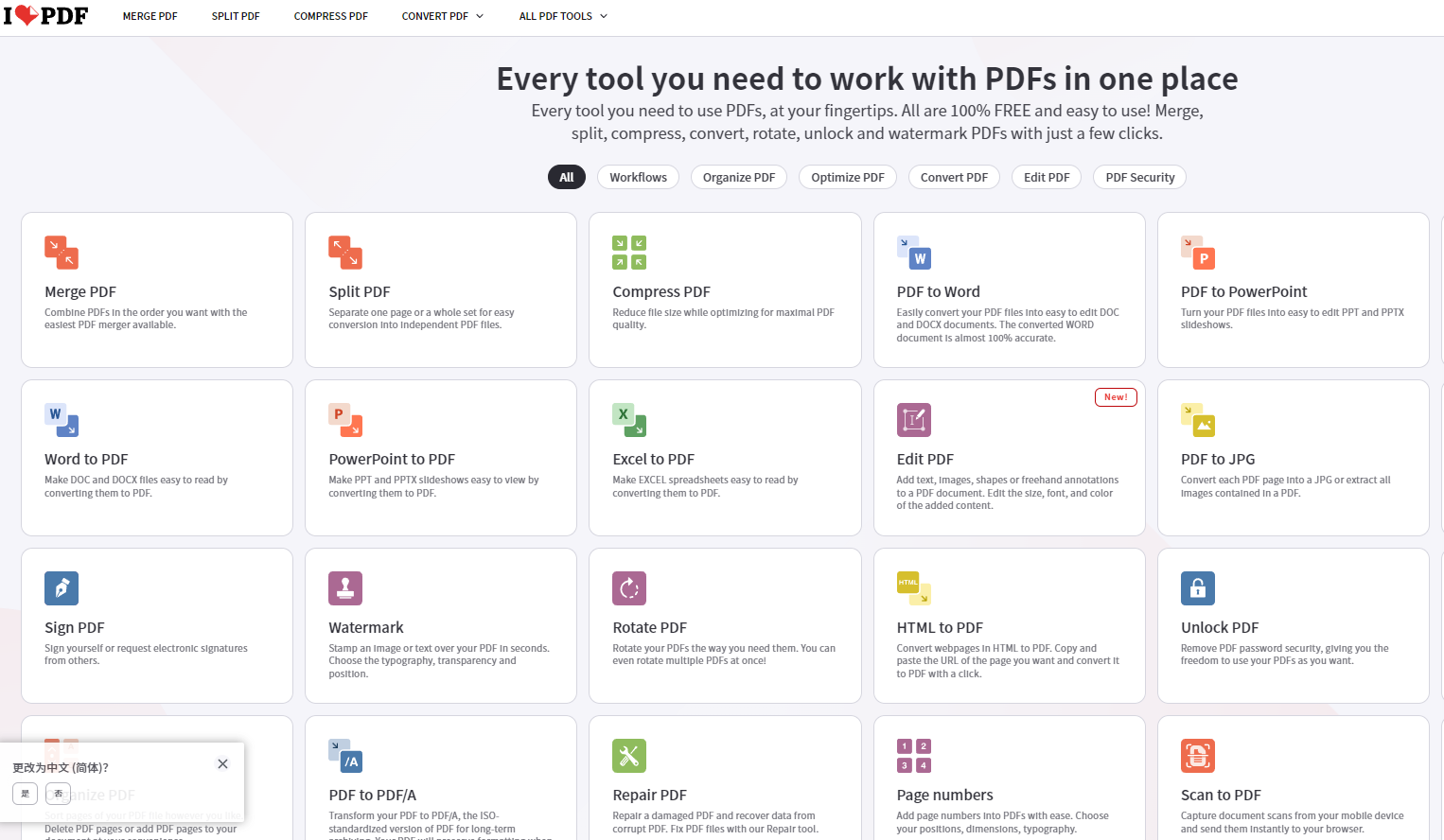Image resolution: width=1444 pixels, height=840 pixels.
Task: Switch to the PDF Security filter
Action: [x=1139, y=177]
